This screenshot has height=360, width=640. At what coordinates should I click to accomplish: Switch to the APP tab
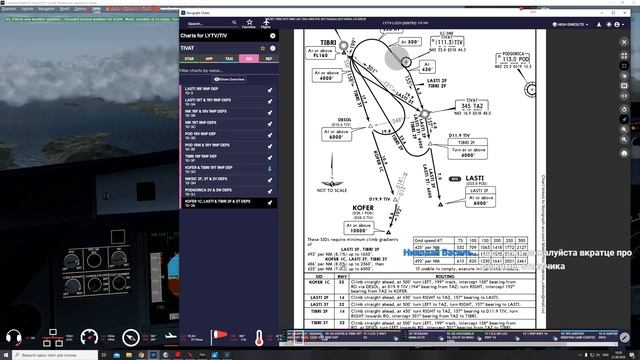tap(209, 59)
